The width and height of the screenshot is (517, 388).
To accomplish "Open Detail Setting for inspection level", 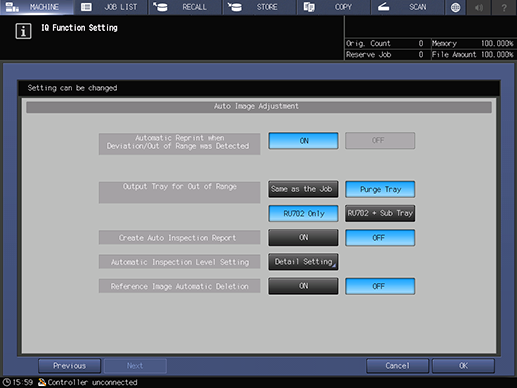I will pyautogui.click(x=303, y=262).
